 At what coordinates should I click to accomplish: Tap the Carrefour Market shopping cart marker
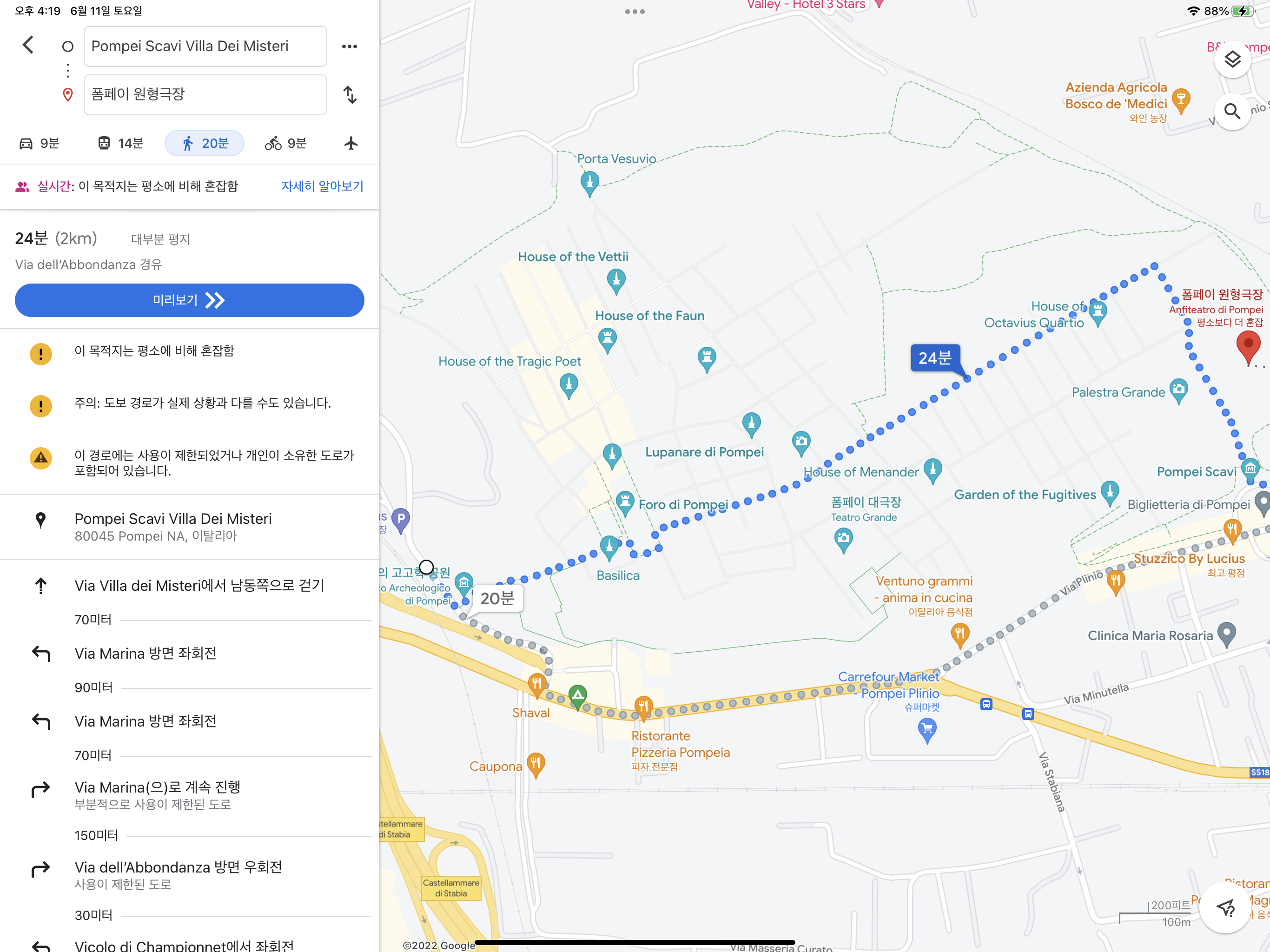pos(926,731)
